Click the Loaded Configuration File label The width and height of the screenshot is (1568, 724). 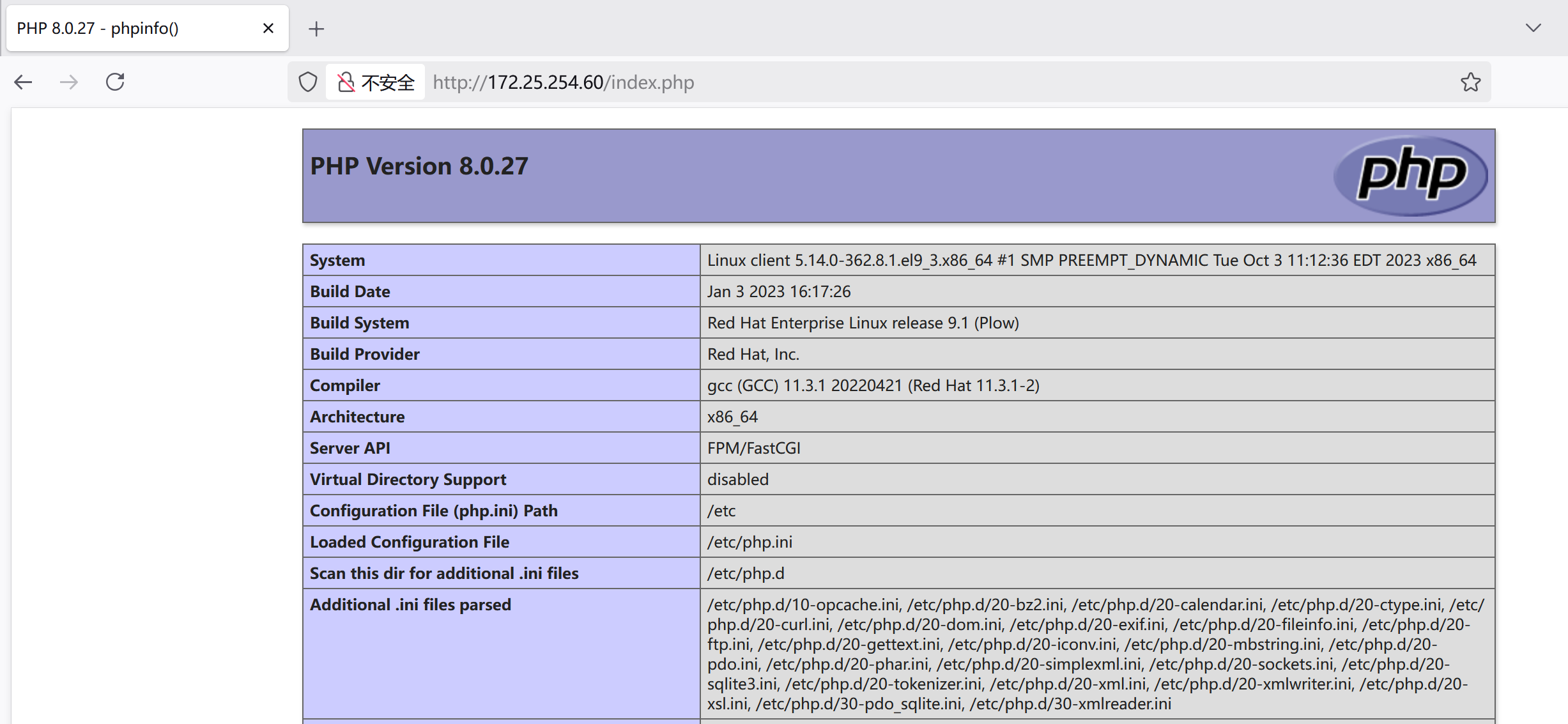pyautogui.click(x=410, y=542)
